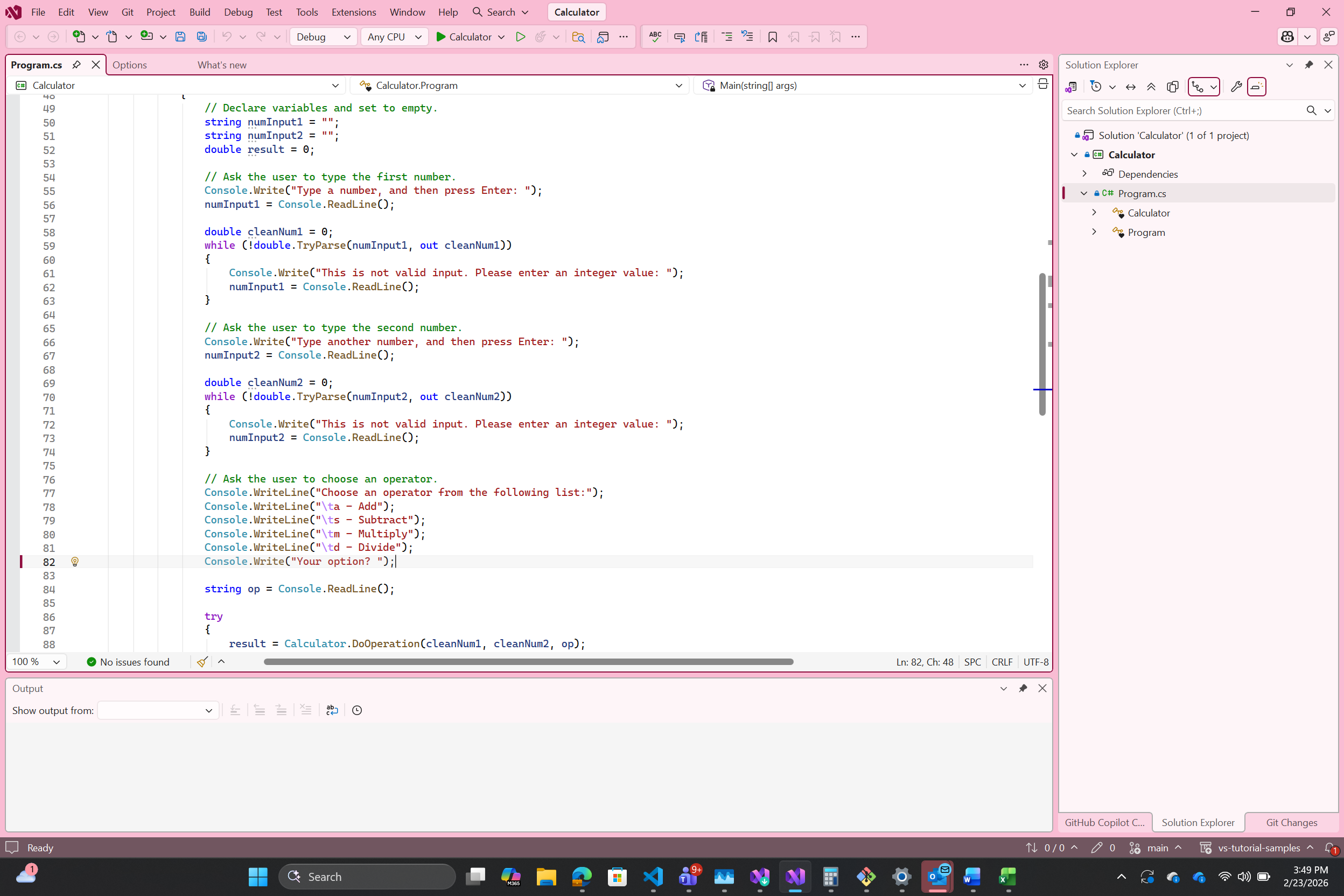Click the code cleanup broom icon
The image size is (1344, 896).
[x=202, y=662]
